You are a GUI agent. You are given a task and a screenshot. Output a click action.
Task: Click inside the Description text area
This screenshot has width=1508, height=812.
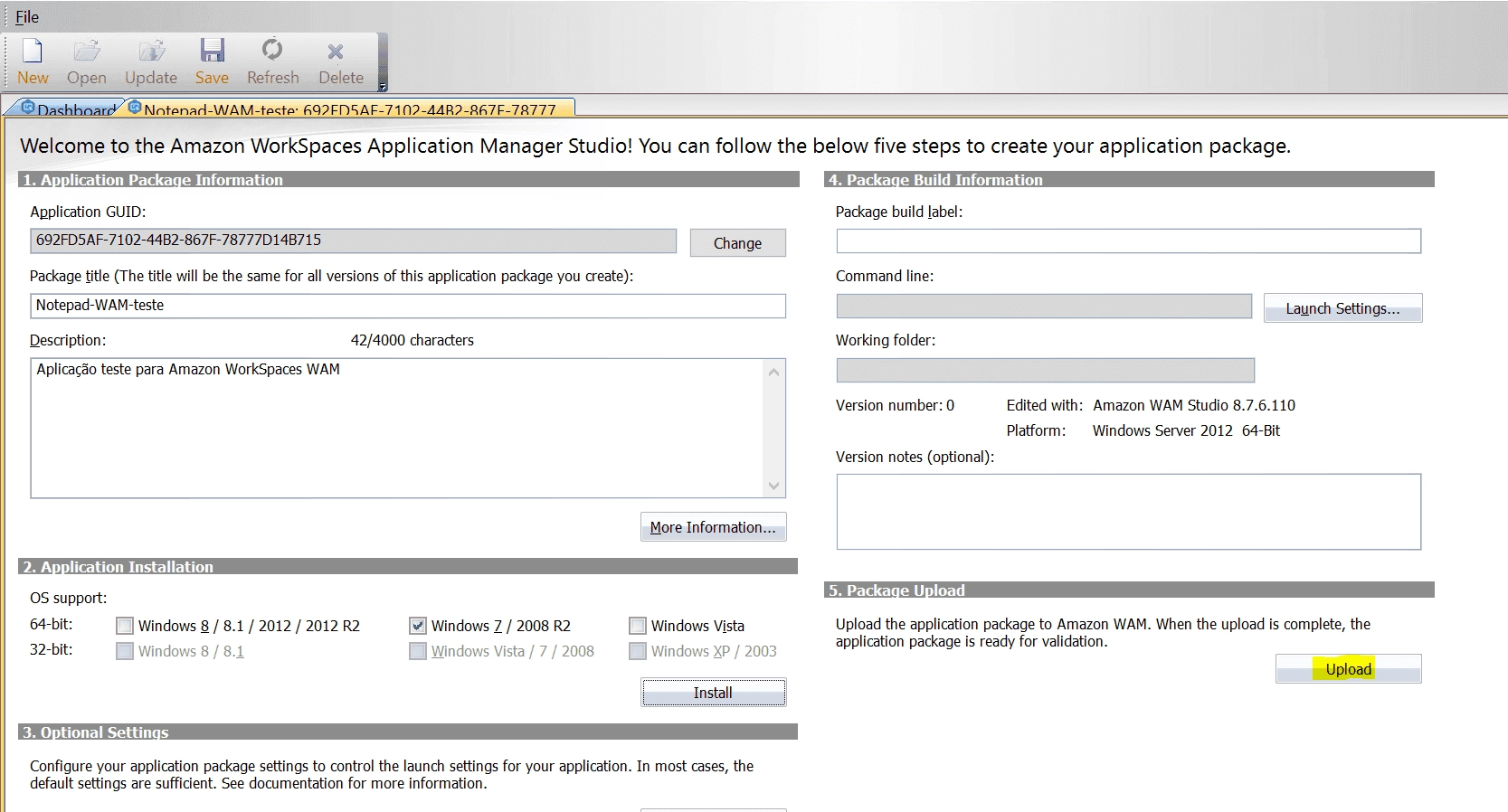click(x=396, y=429)
